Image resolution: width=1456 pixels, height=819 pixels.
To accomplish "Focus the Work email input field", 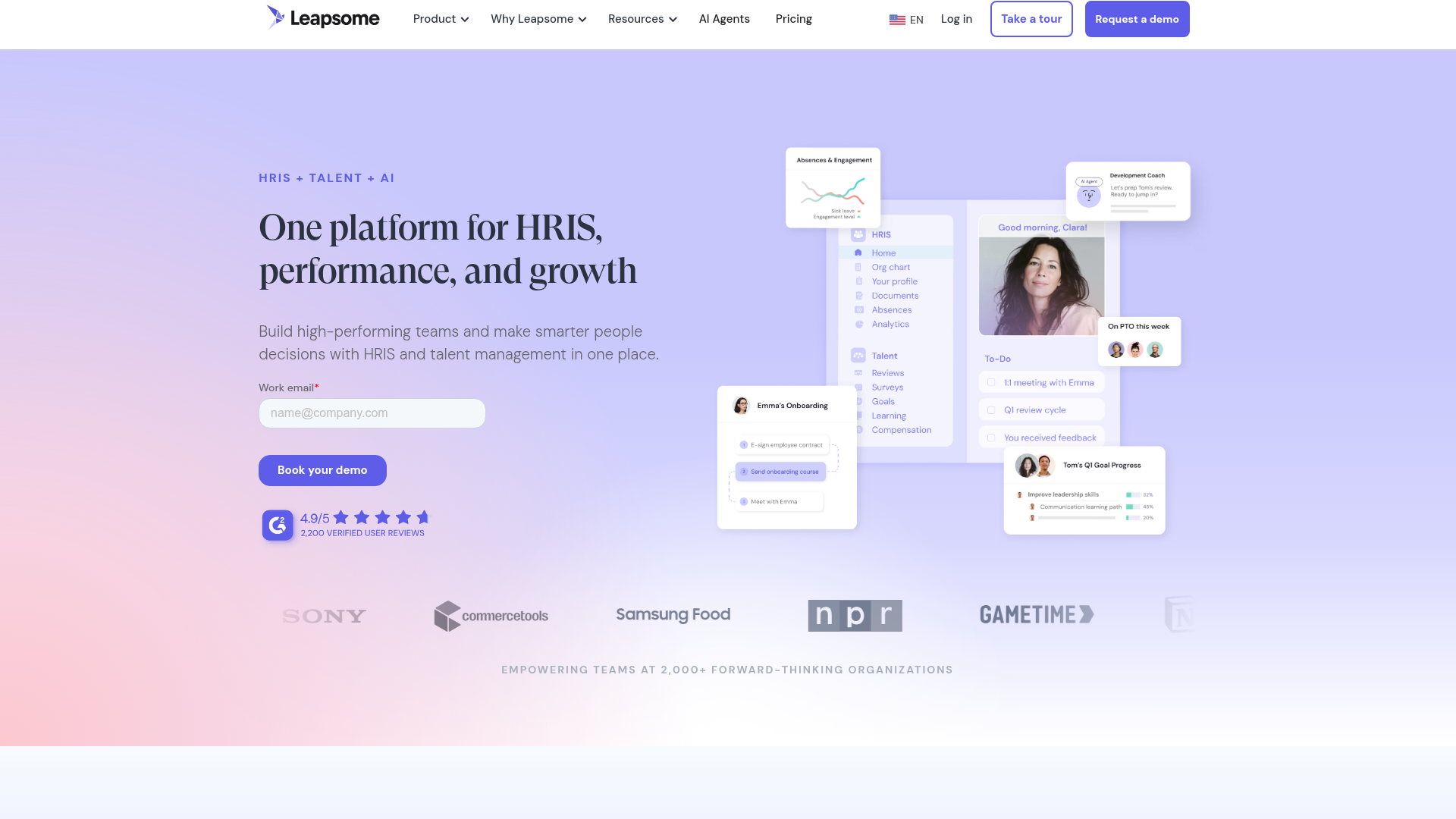I will 372,413.
